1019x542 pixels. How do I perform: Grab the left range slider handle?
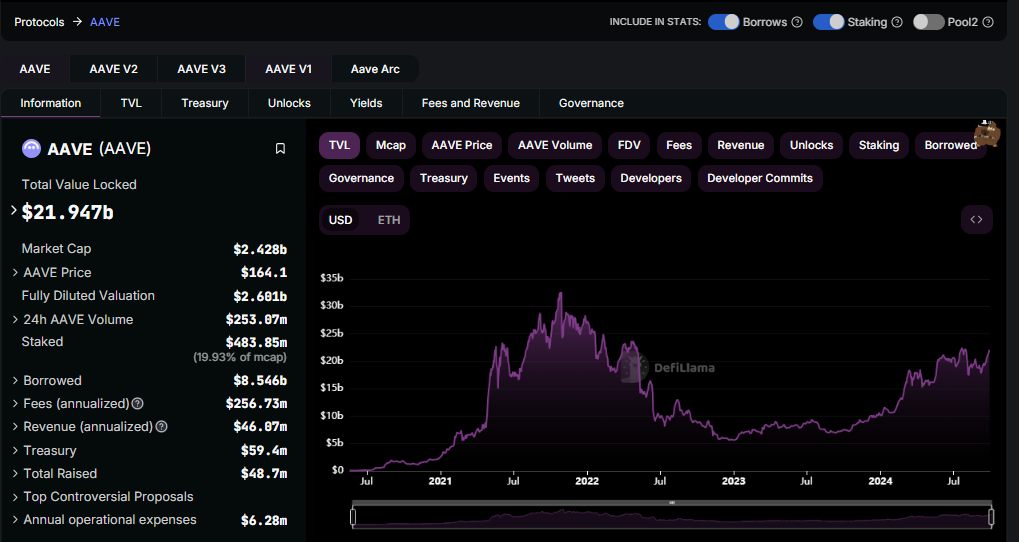(353, 517)
